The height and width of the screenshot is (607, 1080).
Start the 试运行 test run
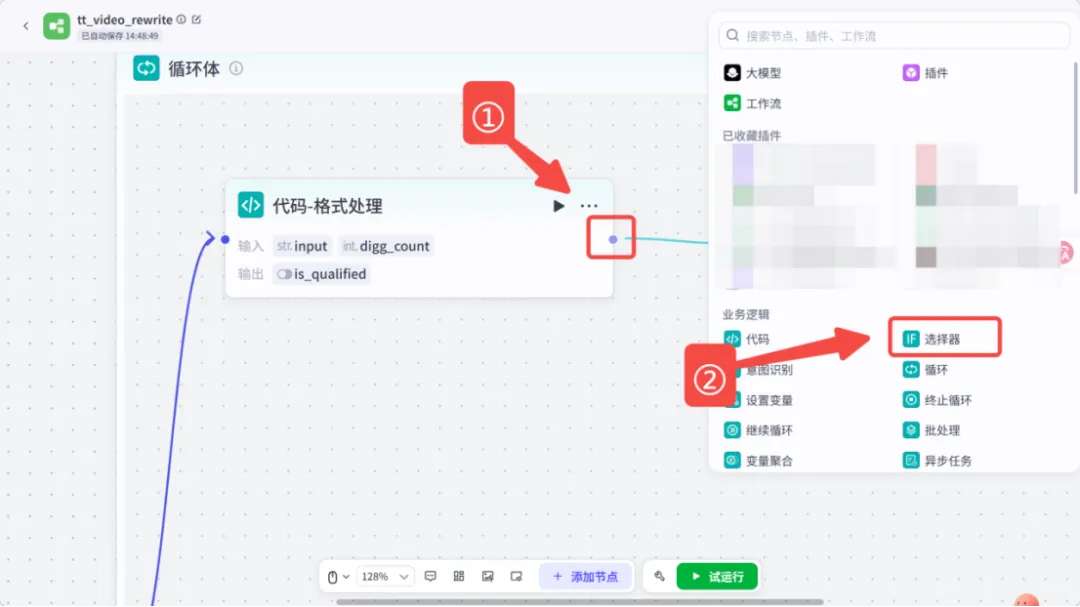[x=717, y=577]
